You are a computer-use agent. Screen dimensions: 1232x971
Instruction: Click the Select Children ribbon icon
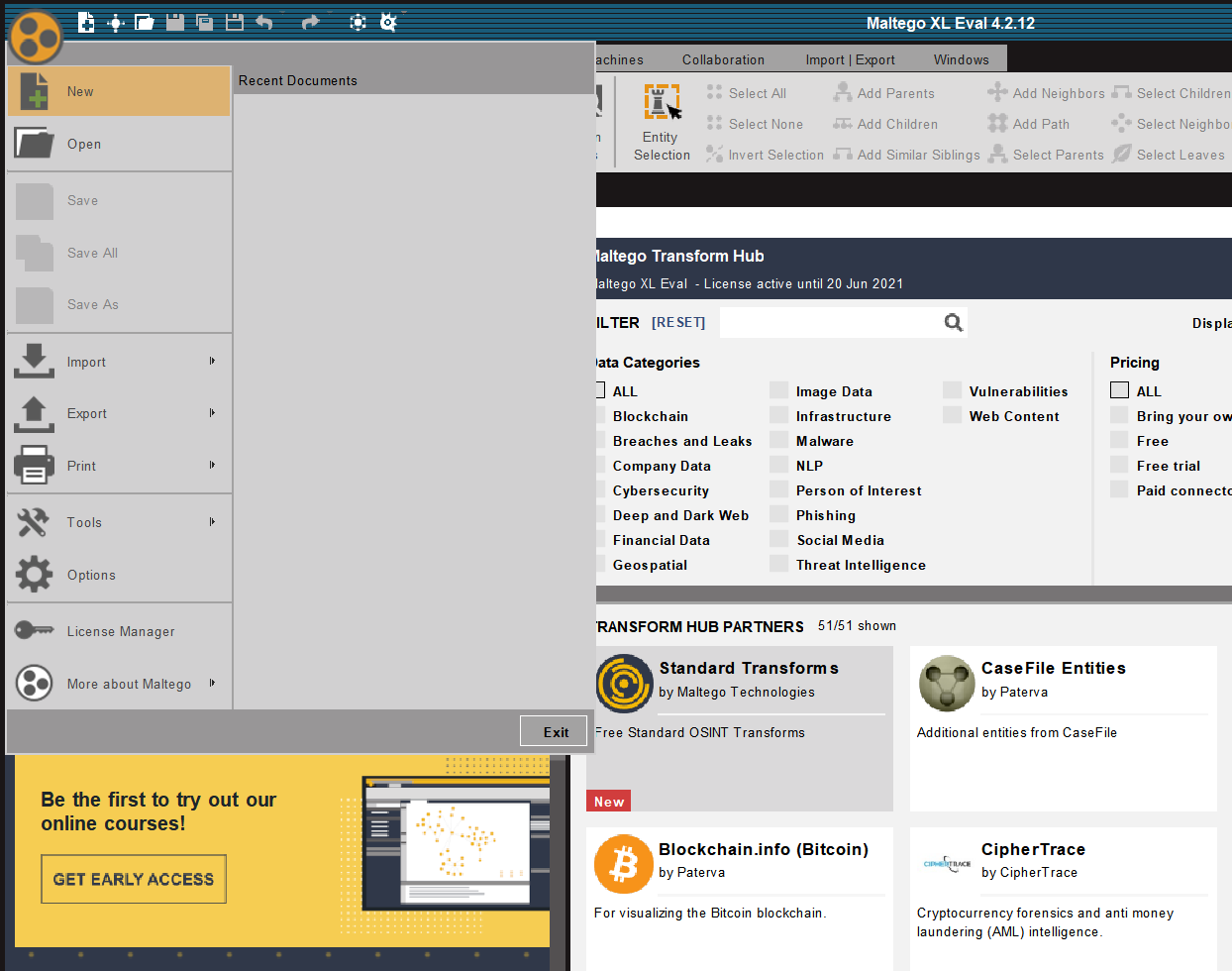[x=1121, y=92]
